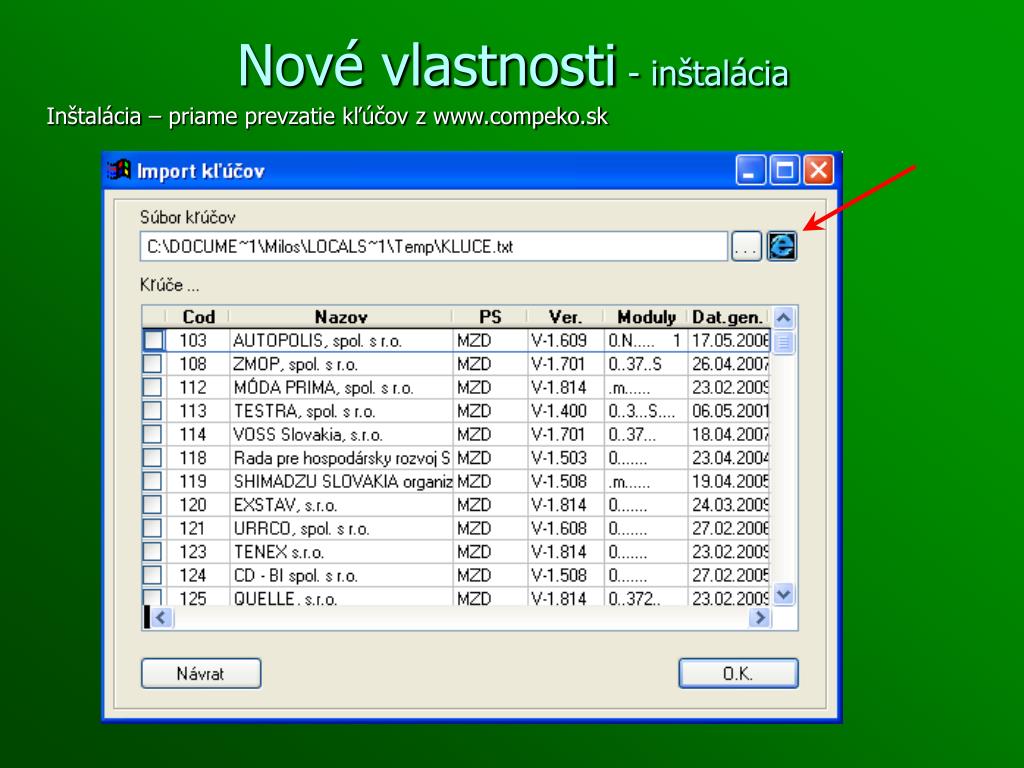This screenshot has width=1024, height=768.
Task: Confirm with the O.K. button
Action: (738, 673)
